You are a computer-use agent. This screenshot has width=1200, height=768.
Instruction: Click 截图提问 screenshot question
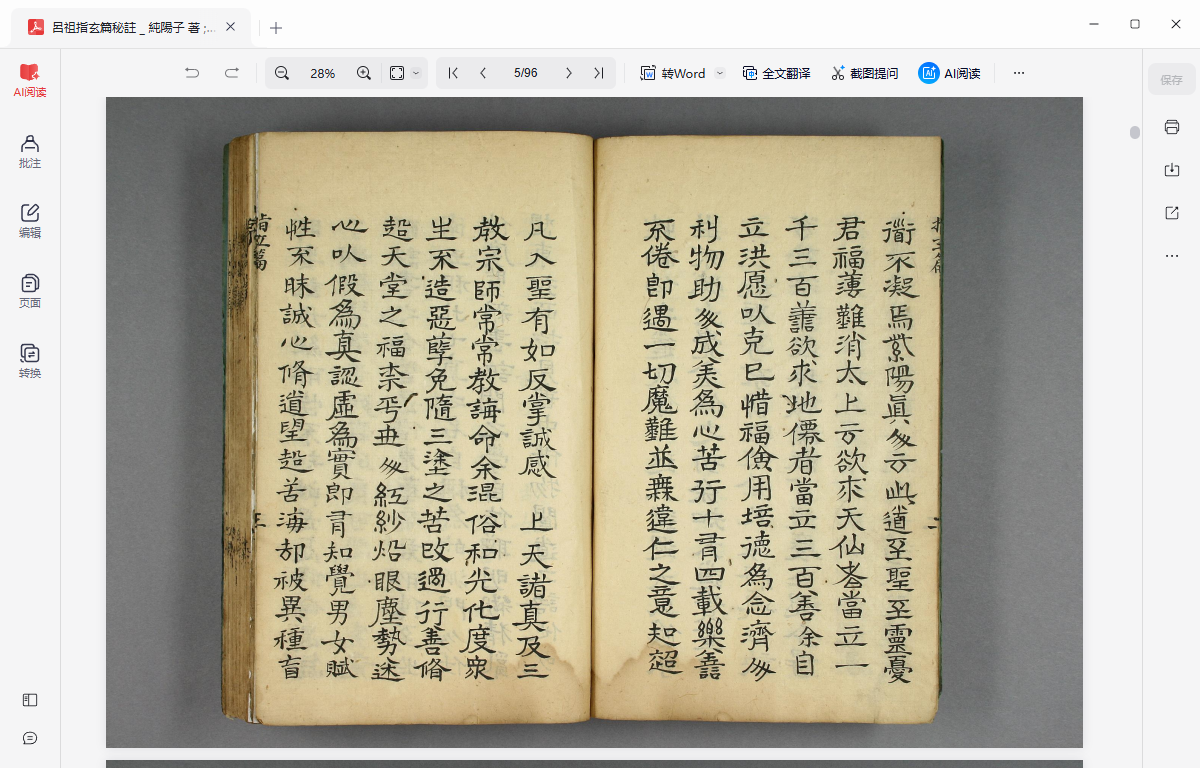click(x=864, y=73)
